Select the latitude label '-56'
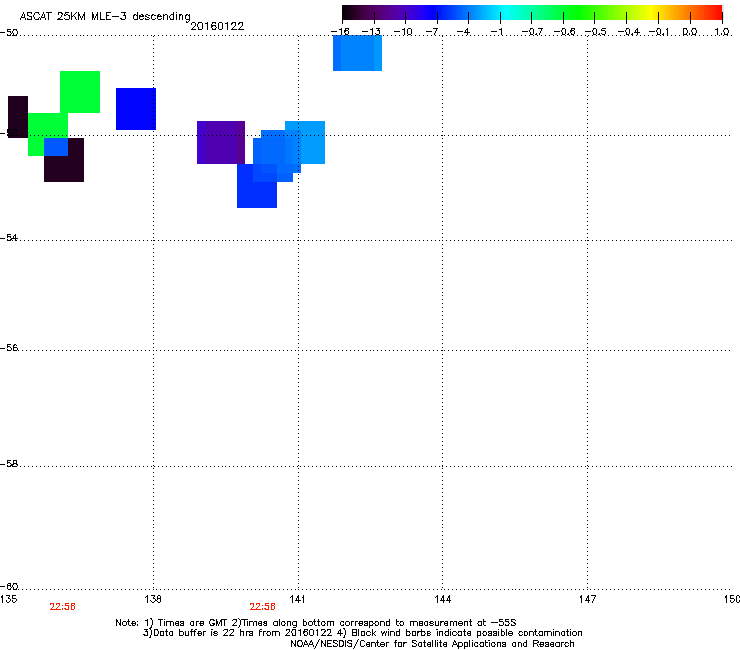Image resolution: width=740 pixels, height=650 pixels. tap(9, 348)
